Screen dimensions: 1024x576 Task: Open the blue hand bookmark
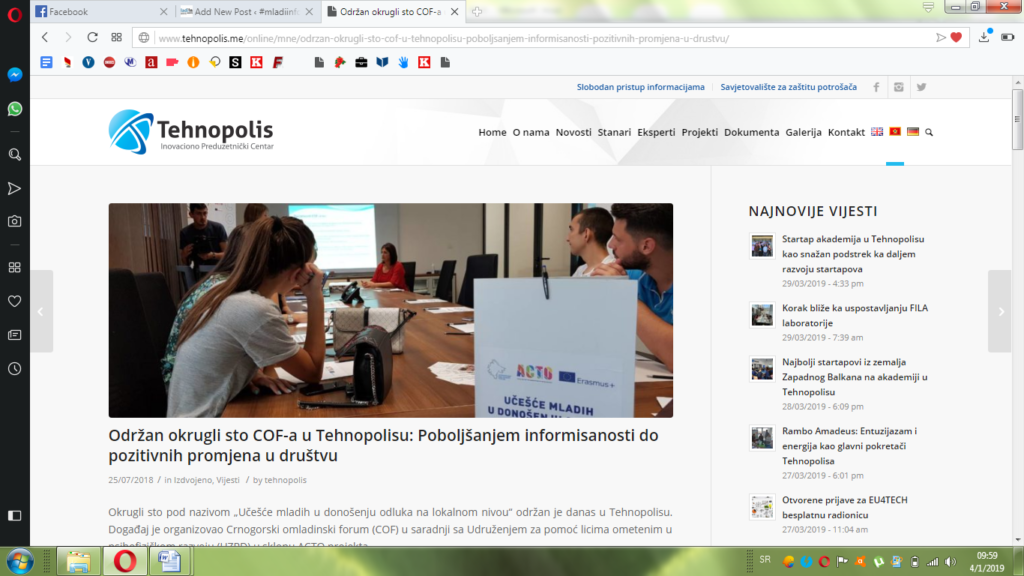(x=404, y=62)
